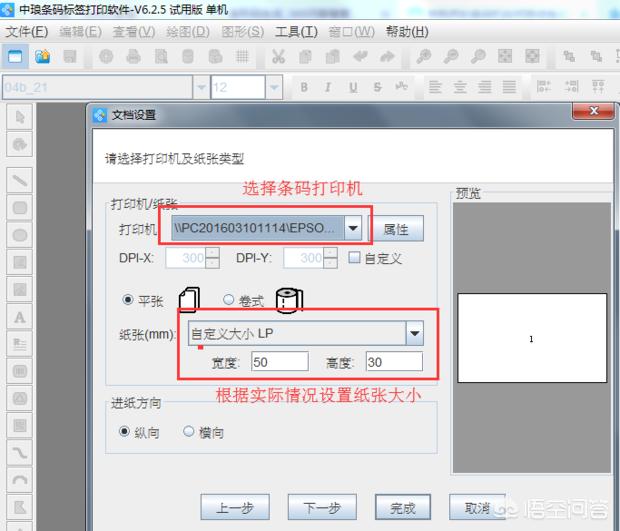Screen dimensions: 620x531
Task: Select the arrow pointer tool in sidebar
Action: [x=20, y=117]
